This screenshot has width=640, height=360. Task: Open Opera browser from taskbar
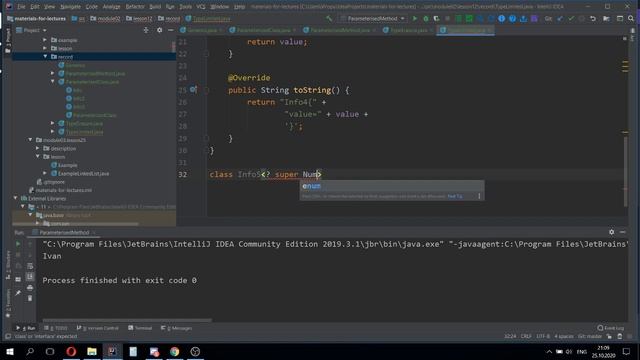71,351
